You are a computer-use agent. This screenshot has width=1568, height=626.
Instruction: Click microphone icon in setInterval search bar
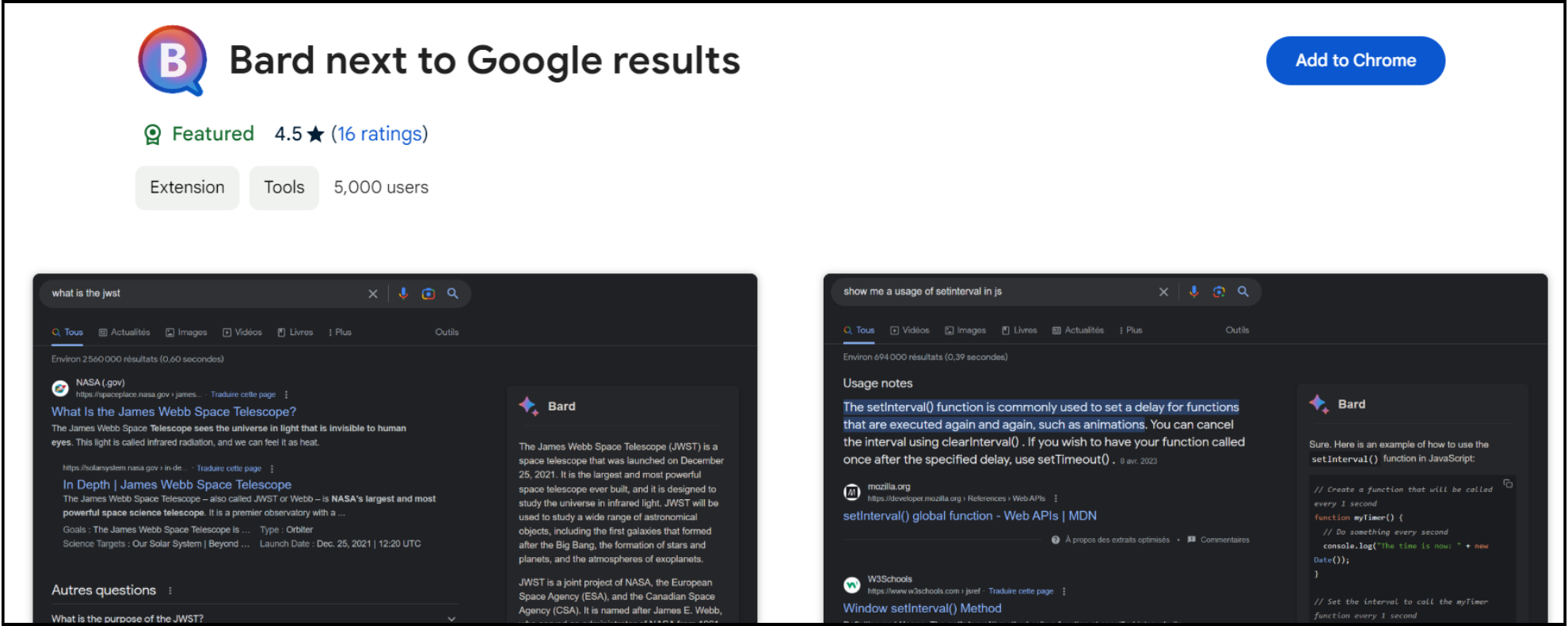(x=1194, y=292)
